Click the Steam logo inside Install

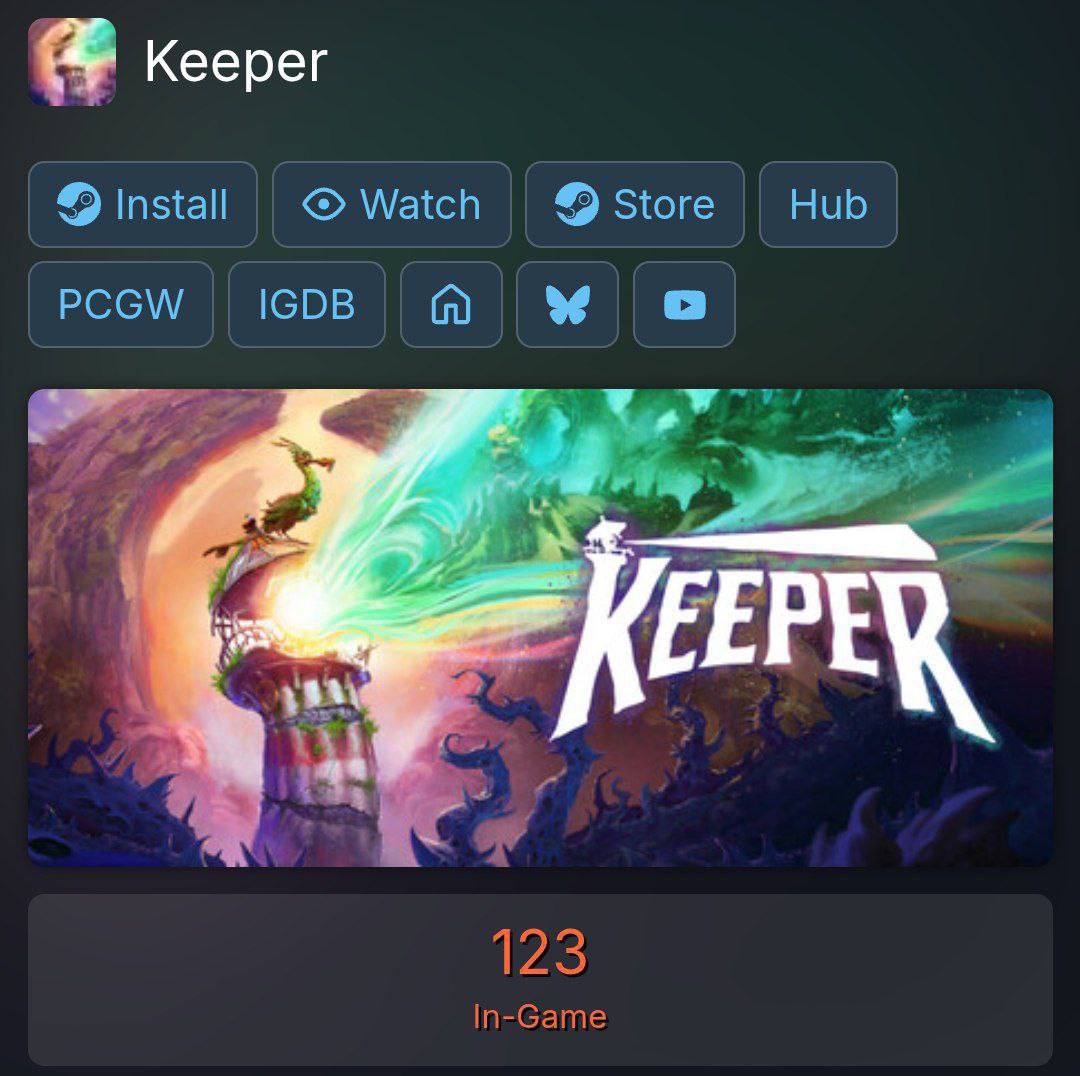[79, 205]
